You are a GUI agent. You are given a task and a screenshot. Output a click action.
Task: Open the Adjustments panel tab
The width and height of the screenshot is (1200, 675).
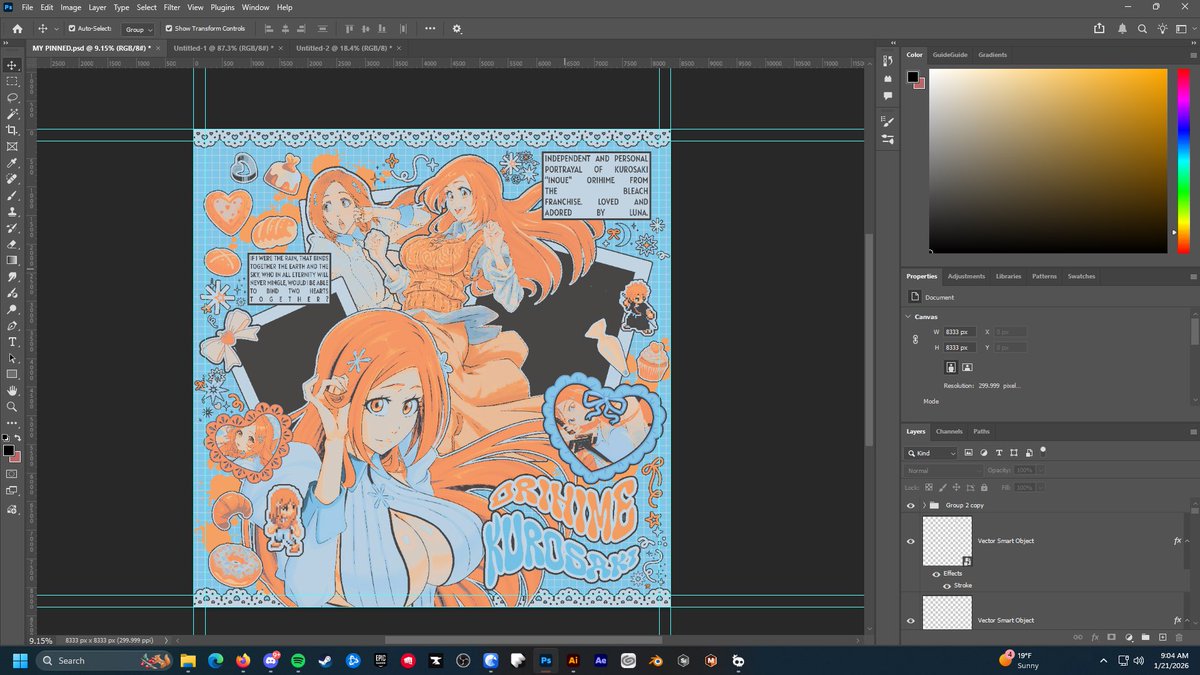click(x=966, y=276)
